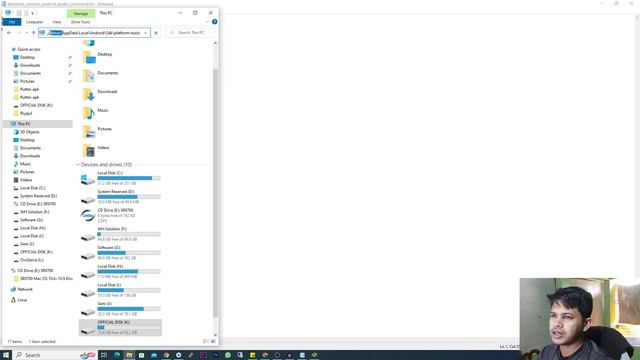Click the Gani (J:) usage bar

(129, 309)
